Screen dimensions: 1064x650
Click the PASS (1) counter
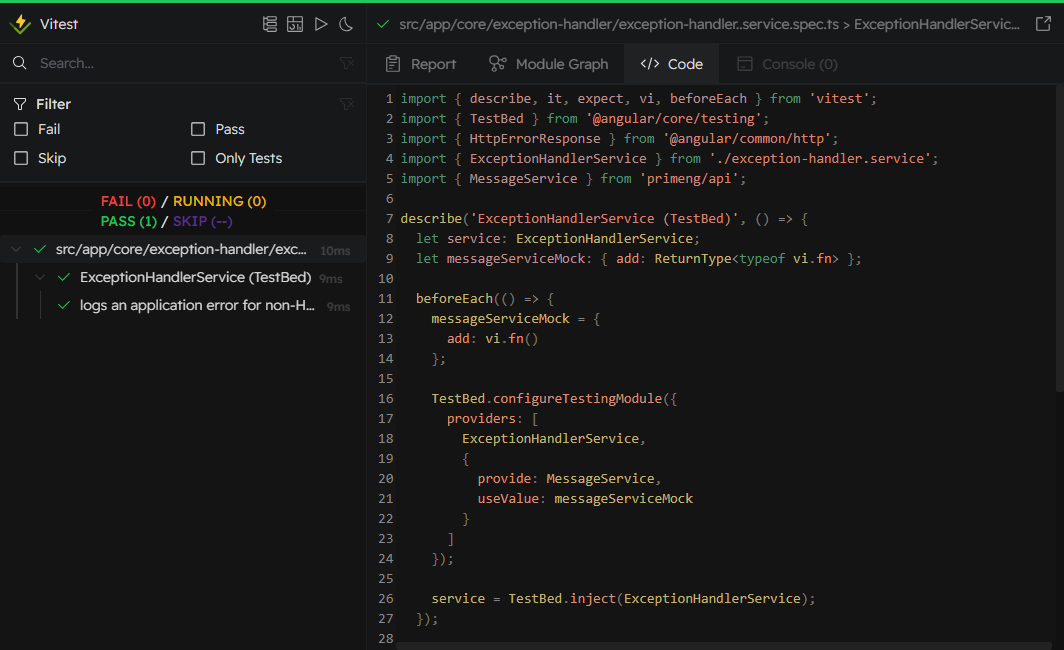click(128, 221)
